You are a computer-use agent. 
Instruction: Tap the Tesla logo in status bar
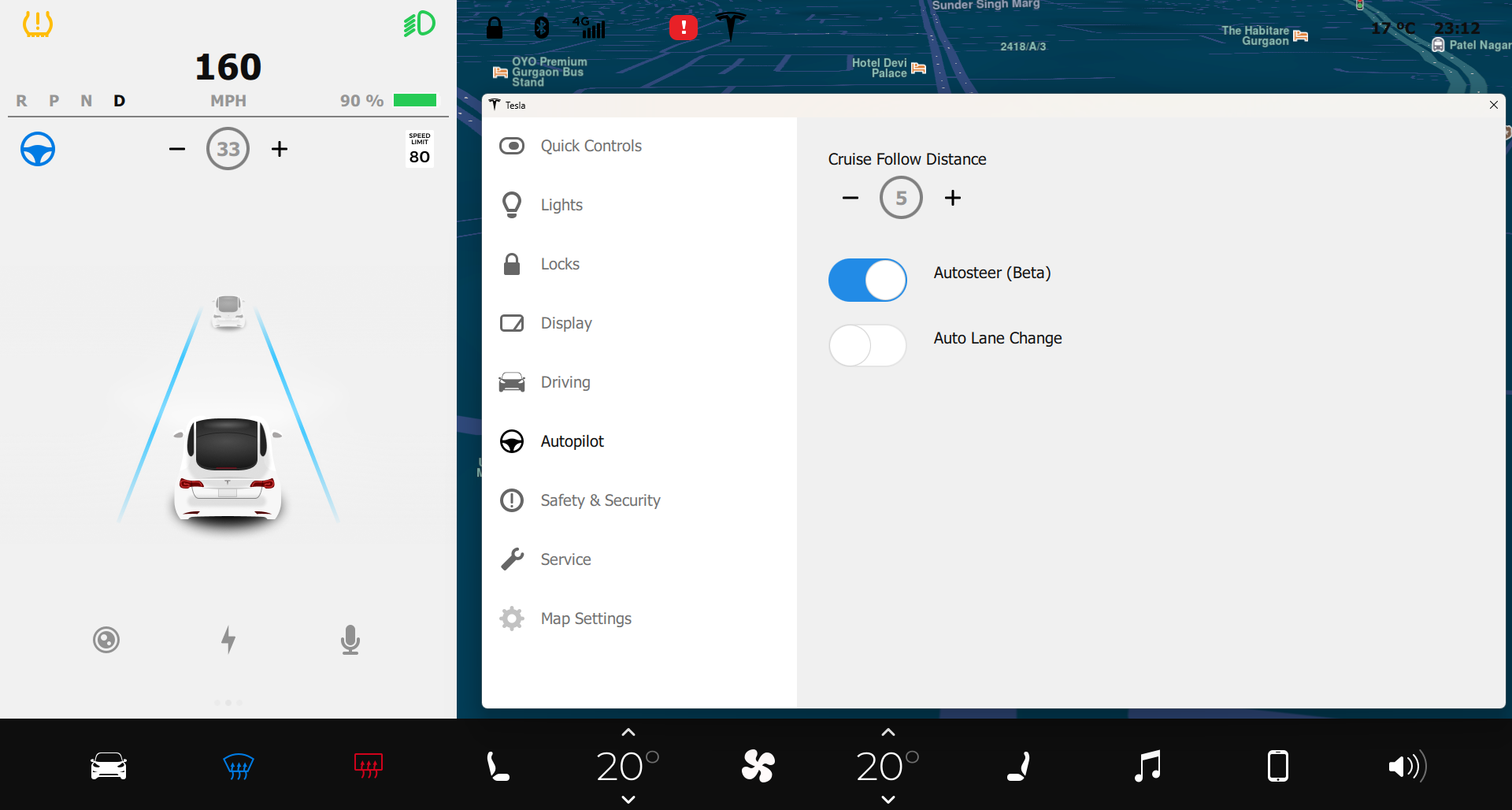[x=731, y=27]
